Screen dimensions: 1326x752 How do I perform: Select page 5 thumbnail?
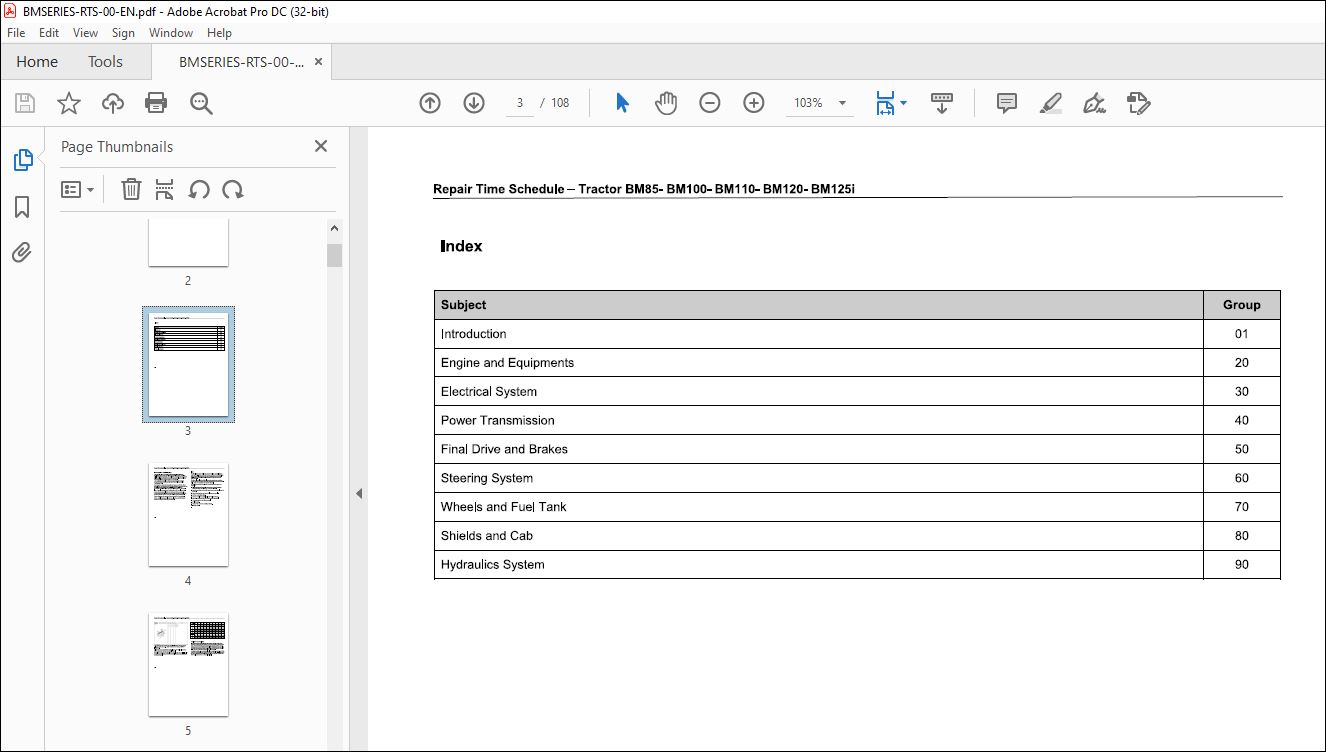tap(188, 664)
